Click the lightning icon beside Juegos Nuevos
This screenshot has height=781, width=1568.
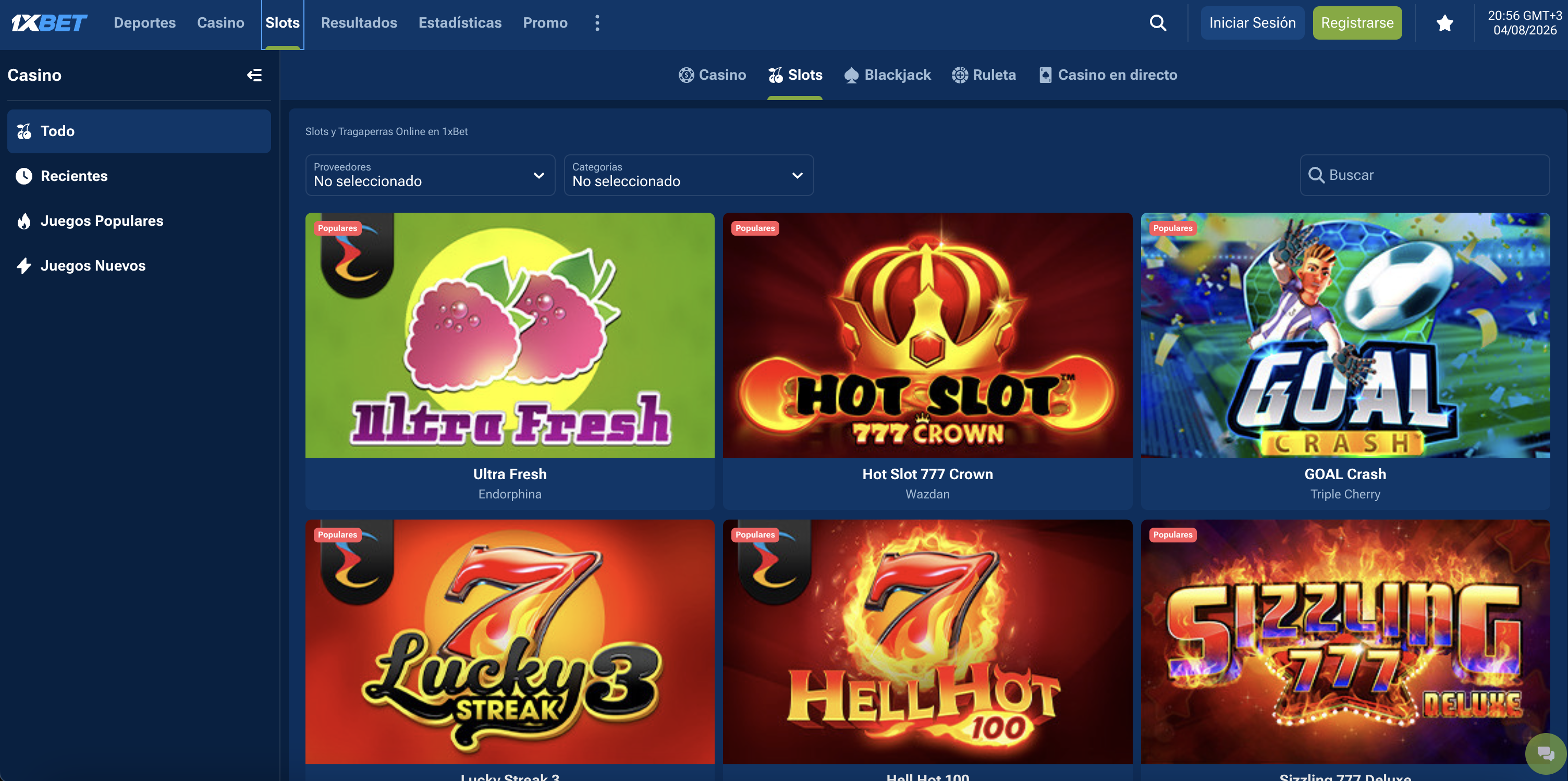click(x=24, y=265)
